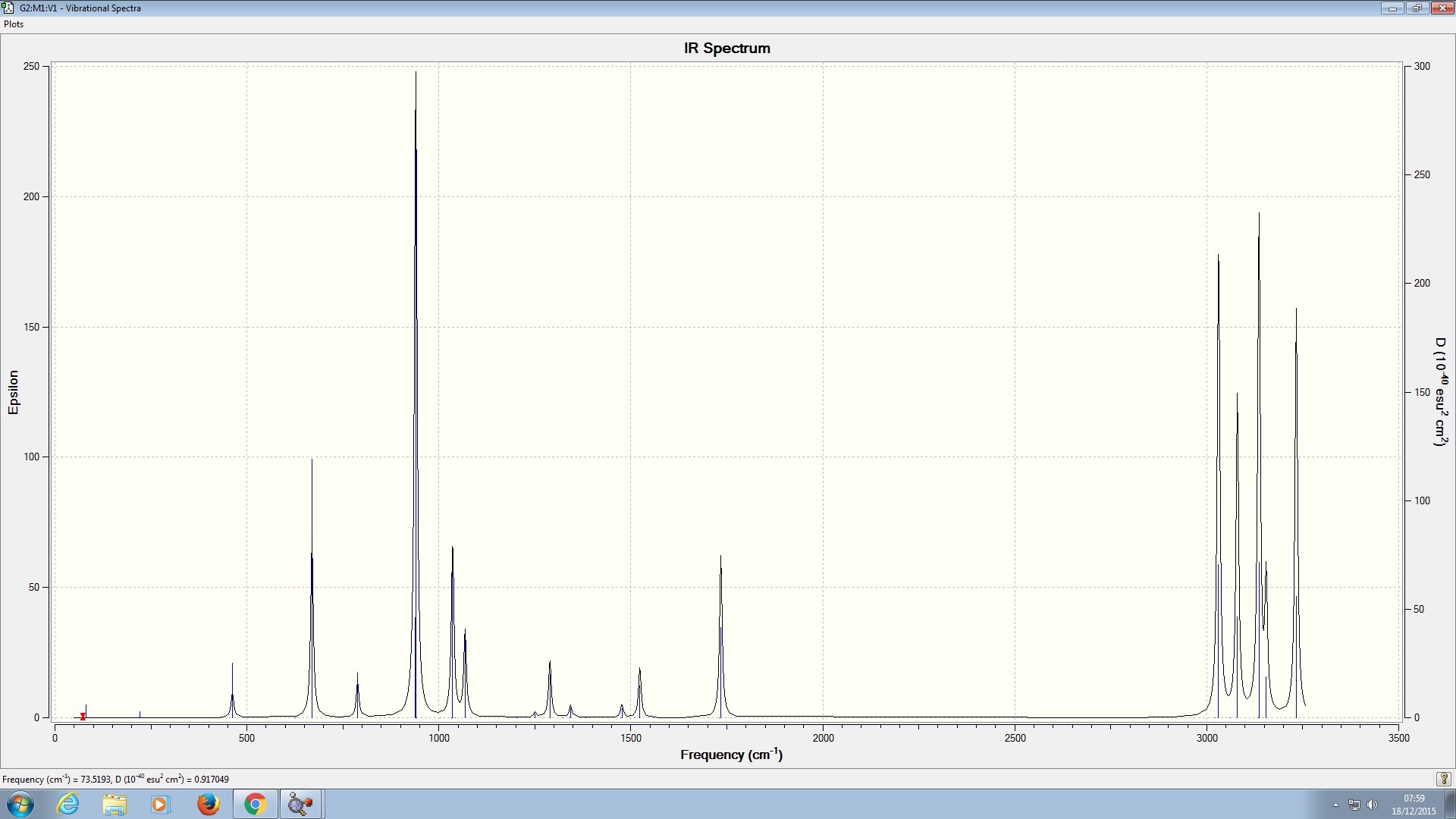This screenshot has width=1456, height=819.
Task: Minimize the Vibrational Spectra window
Action: (1392, 8)
